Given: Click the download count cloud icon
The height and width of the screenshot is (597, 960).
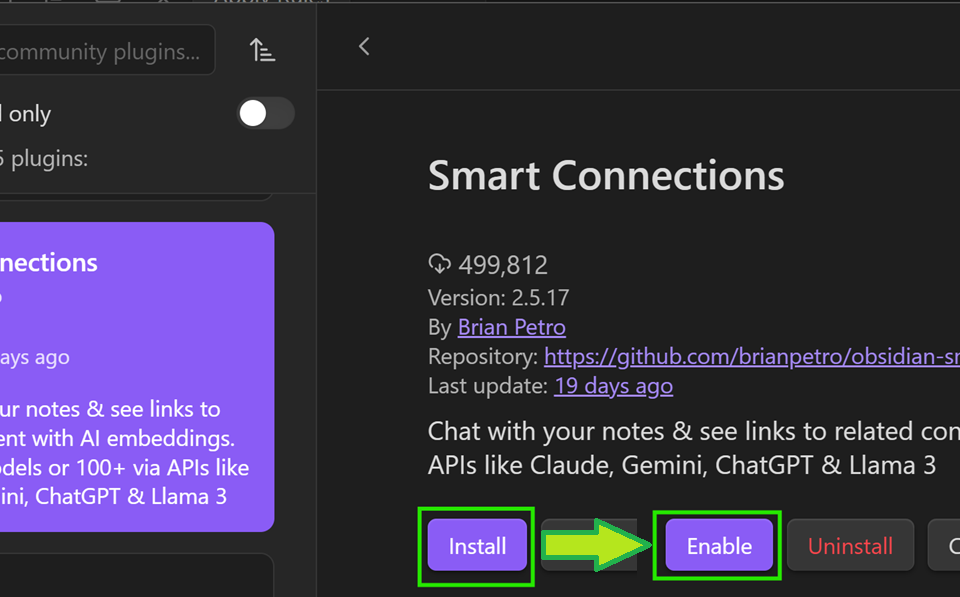Looking at the screenshot, I should tap(439, 265).
